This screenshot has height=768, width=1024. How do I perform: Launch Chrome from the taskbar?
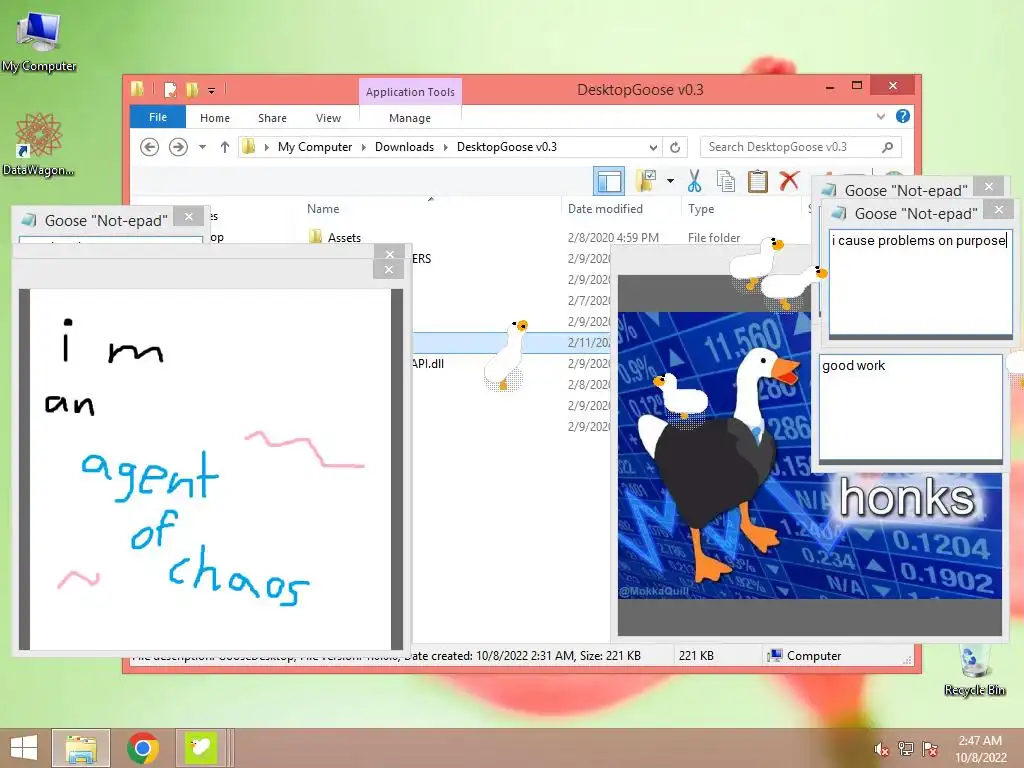143,748
